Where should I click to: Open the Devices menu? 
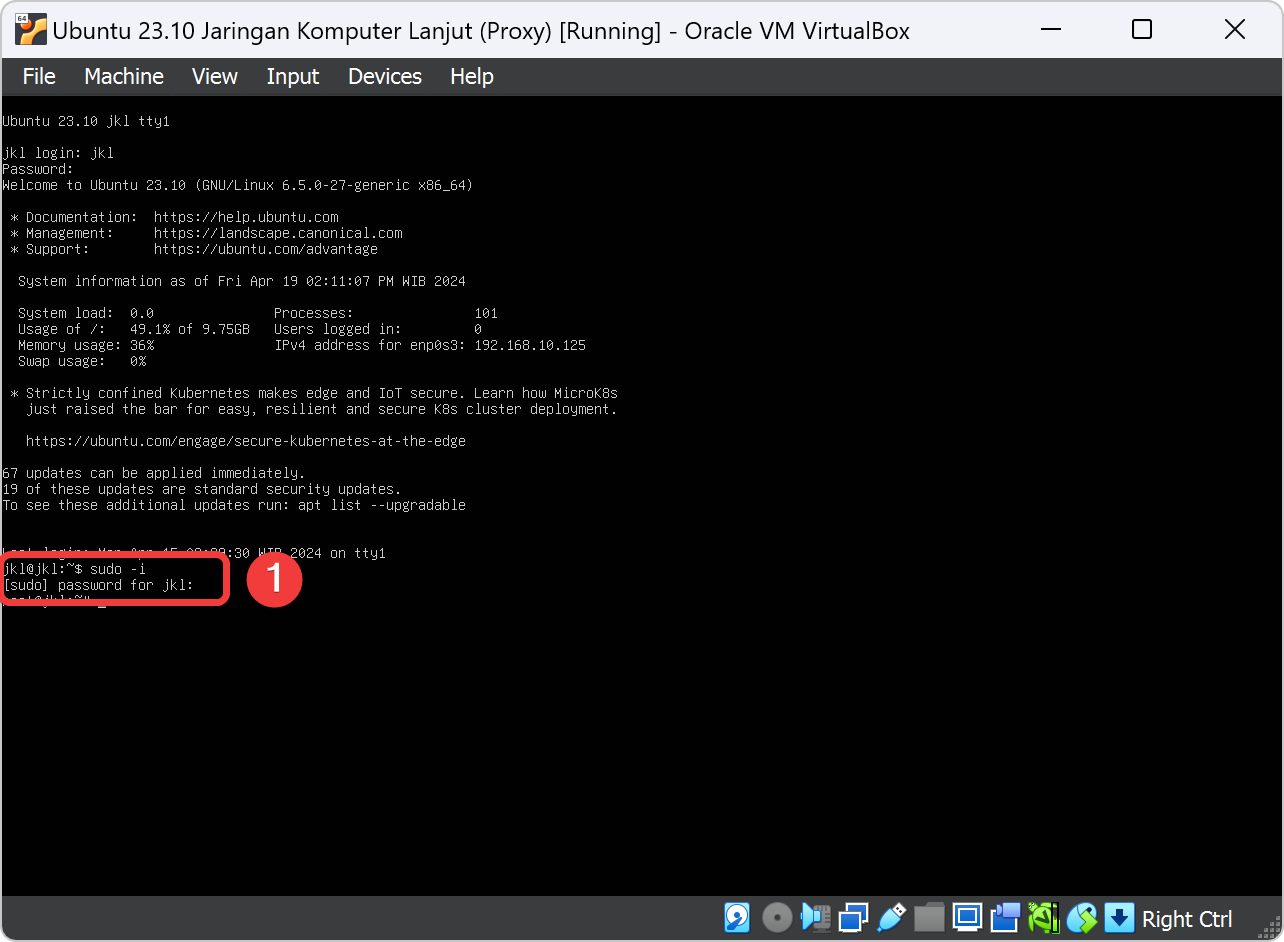[x=385, y=76]
